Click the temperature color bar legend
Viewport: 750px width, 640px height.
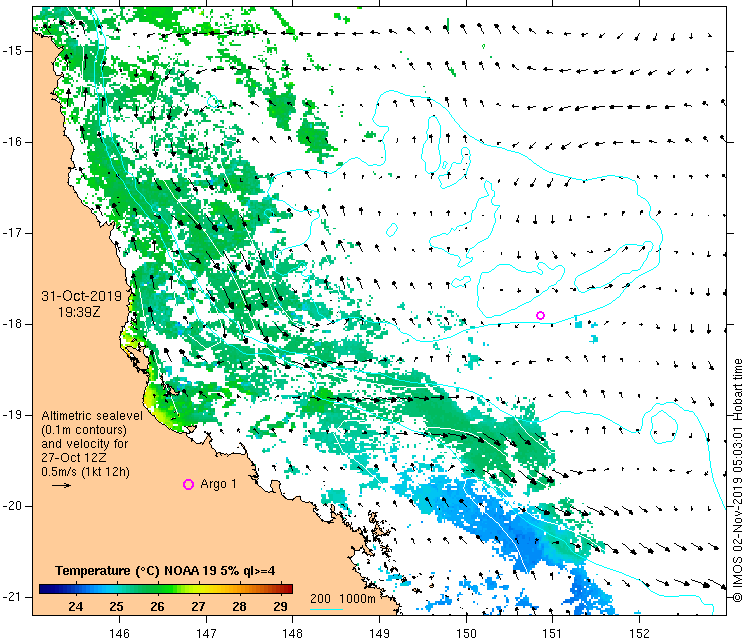point(165,589)
